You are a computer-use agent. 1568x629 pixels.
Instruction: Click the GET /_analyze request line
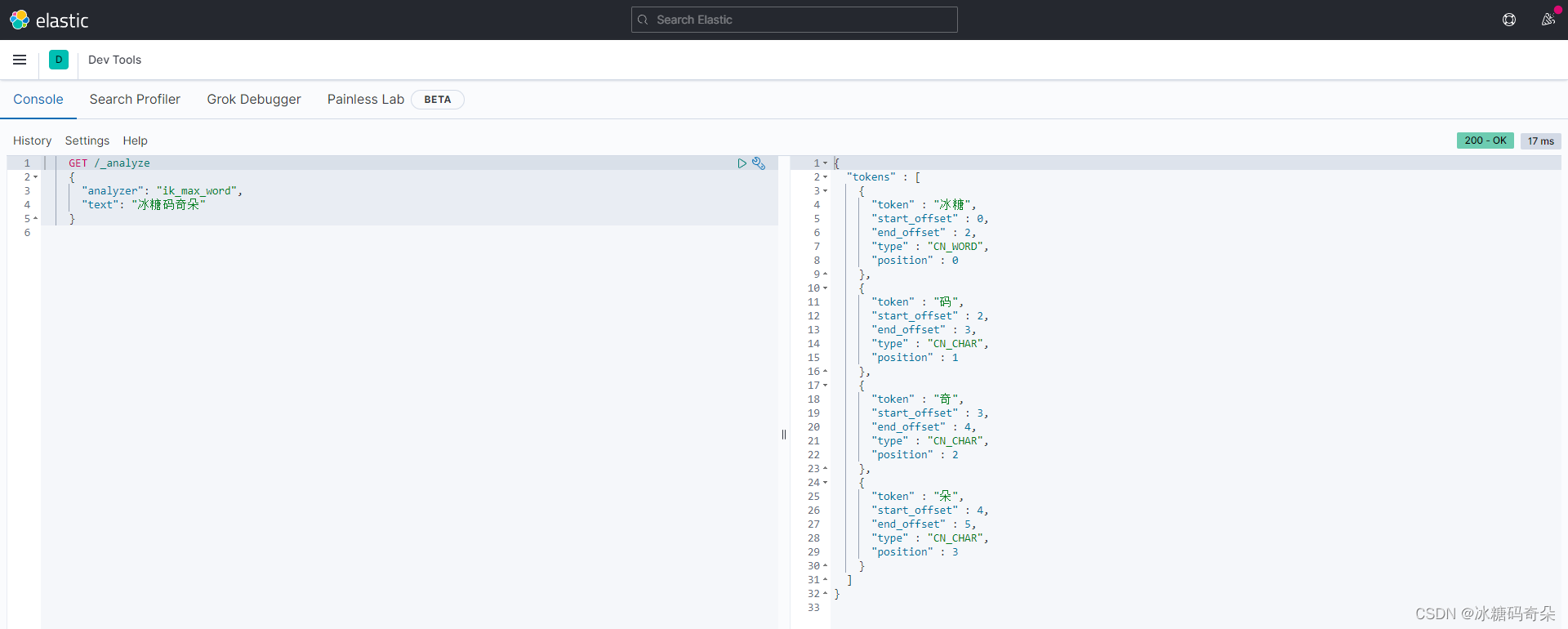109,163
